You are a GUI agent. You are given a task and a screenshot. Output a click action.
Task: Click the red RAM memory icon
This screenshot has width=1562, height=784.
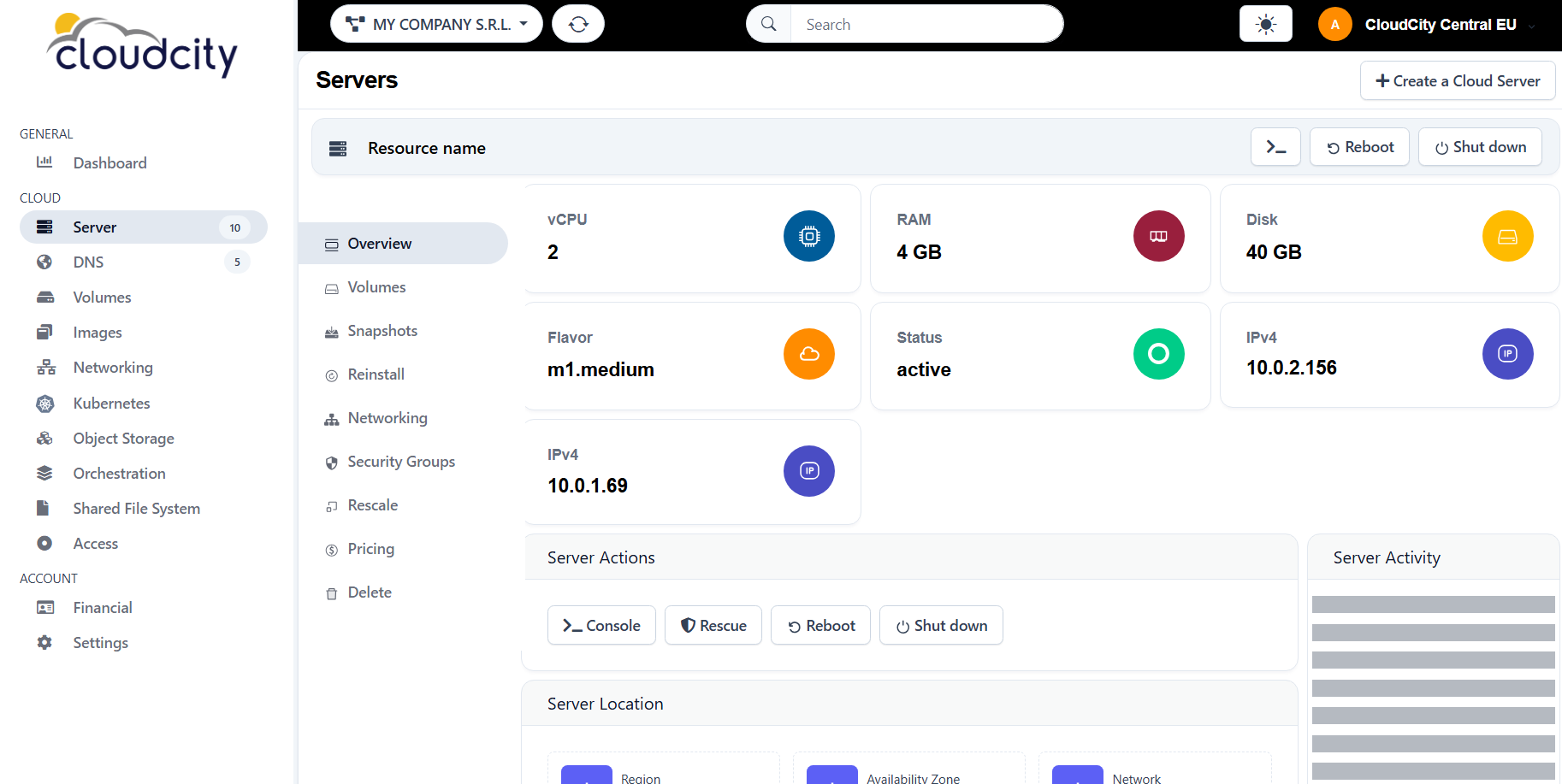(1158, 236)
